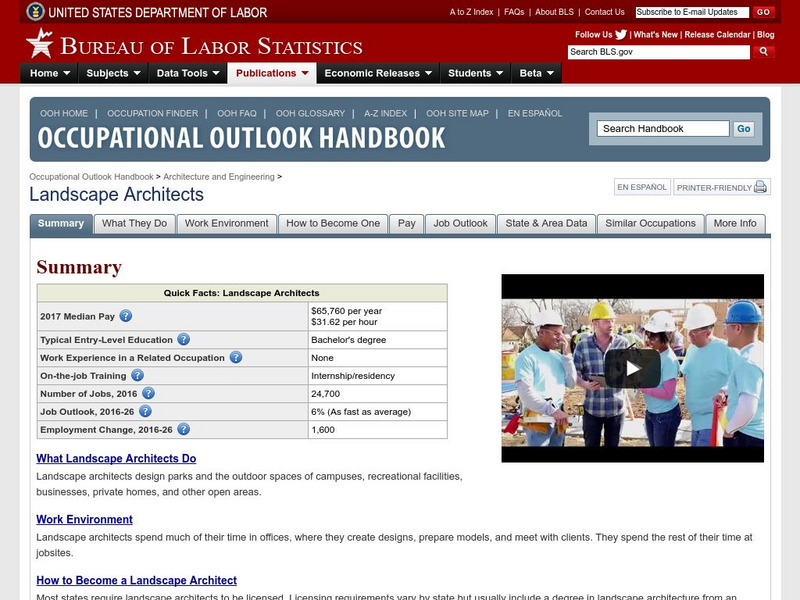Viewport: 800px width, 600px height.
Task: Open help icon for Number of Jobs, 2016
Action: click(148, 393)
